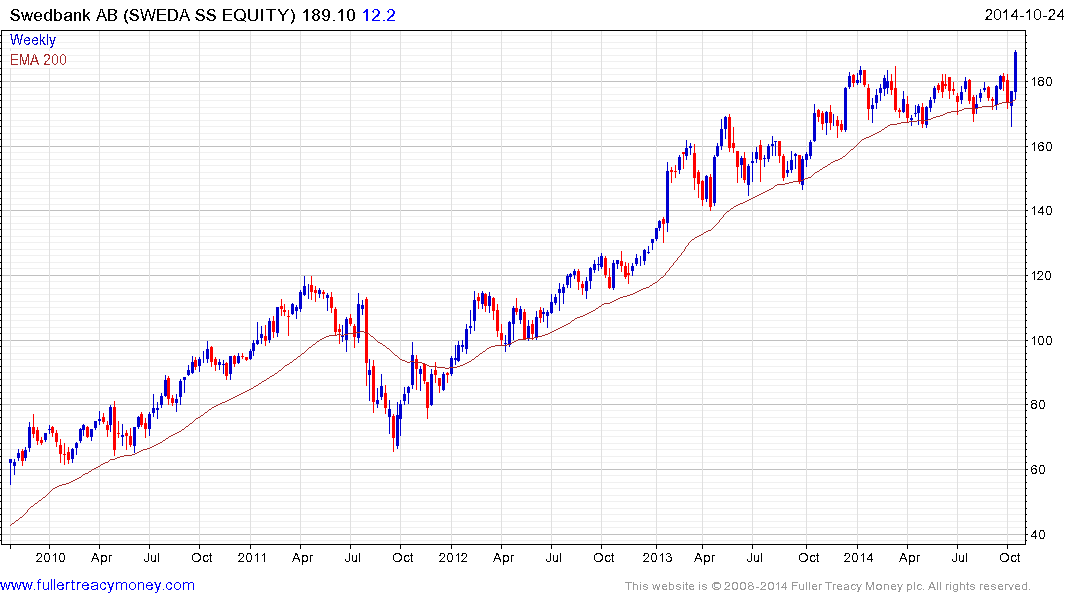Click the 60 price axis label

tap(1038, 470)
